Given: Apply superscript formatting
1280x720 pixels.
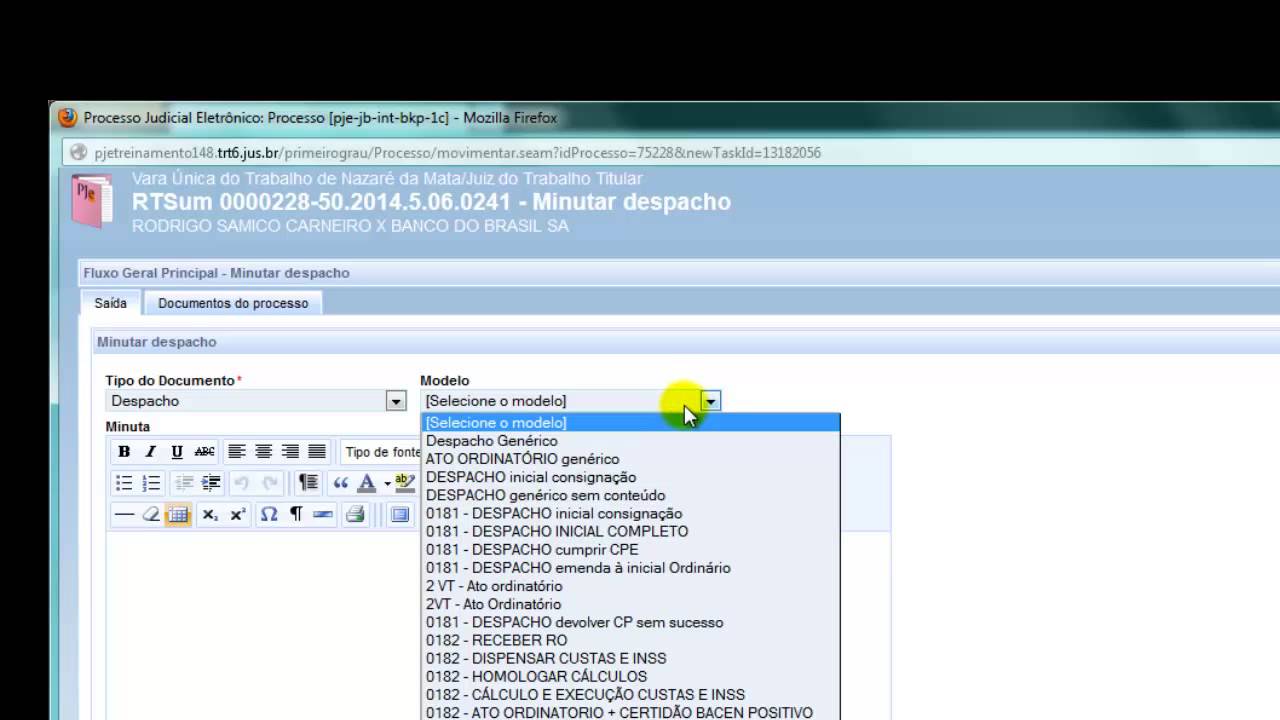Looking at the screenshot, I should pyautogui.click(x=238, y=515).
